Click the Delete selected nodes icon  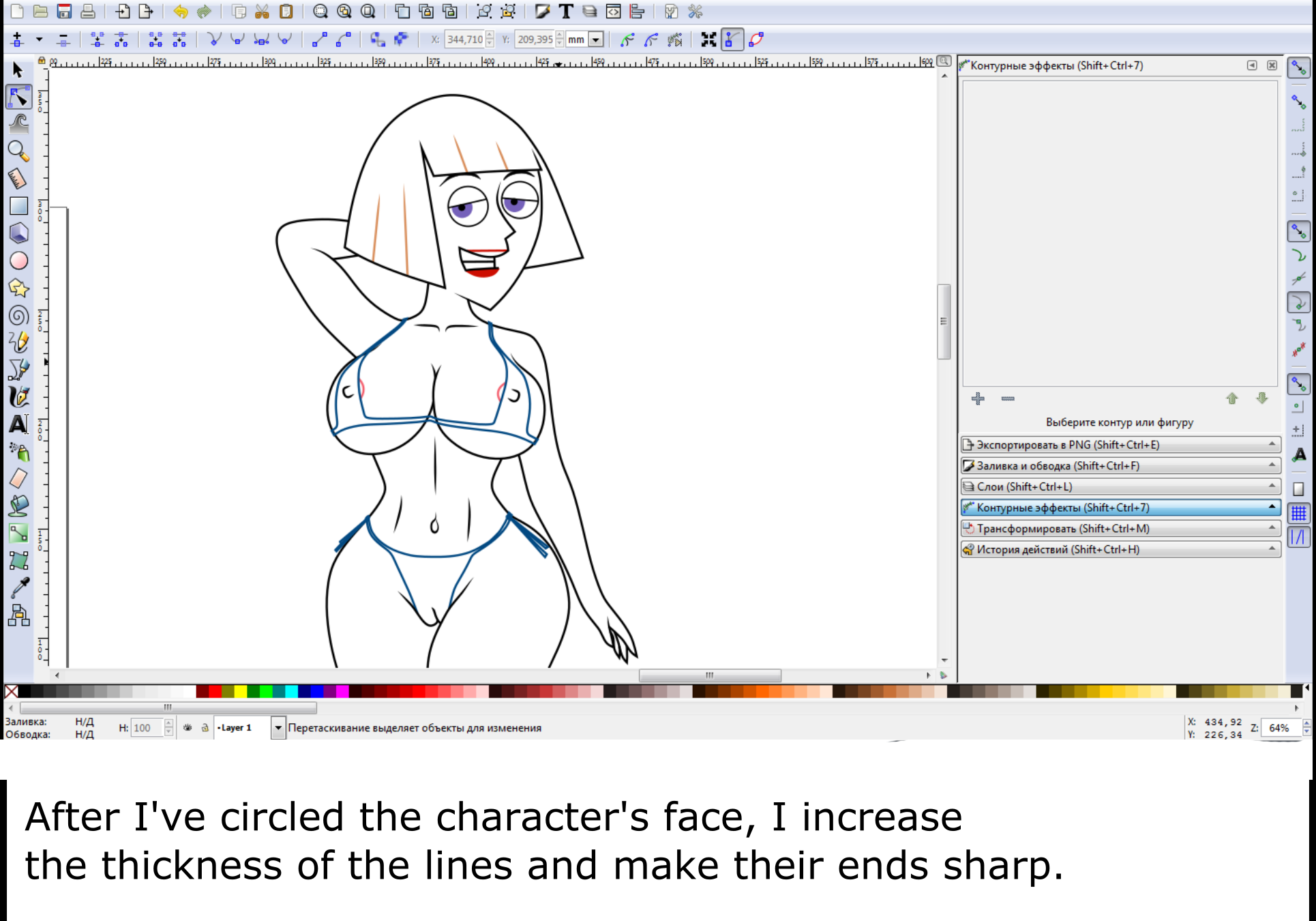pos(63,40)
